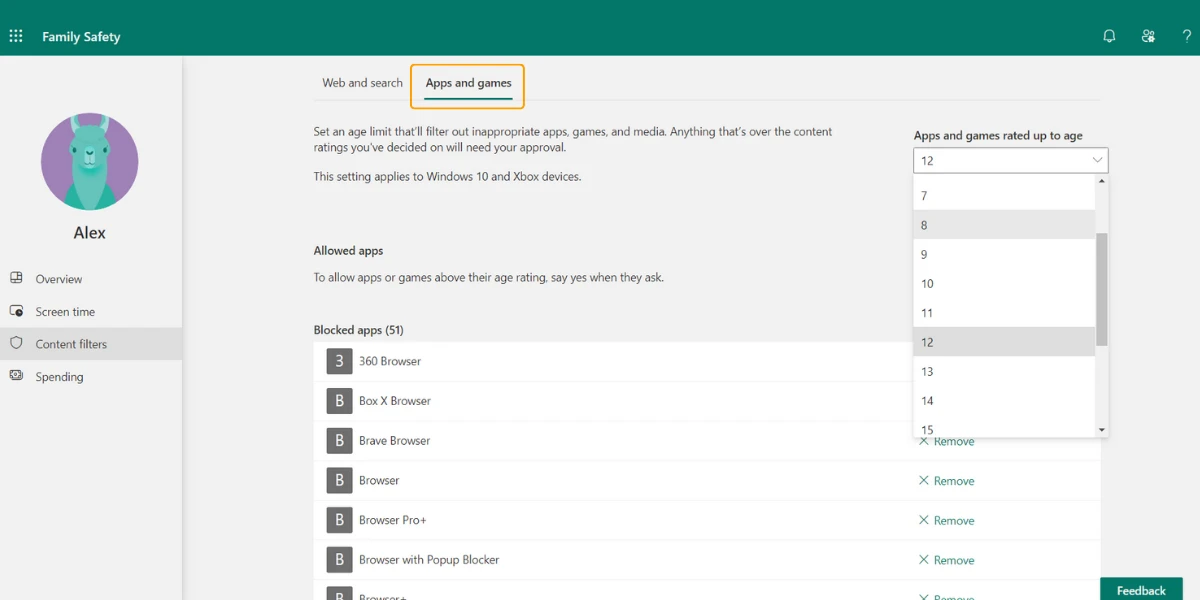Open the notifications bell
1200x600 pixels.
[1109, 36]
